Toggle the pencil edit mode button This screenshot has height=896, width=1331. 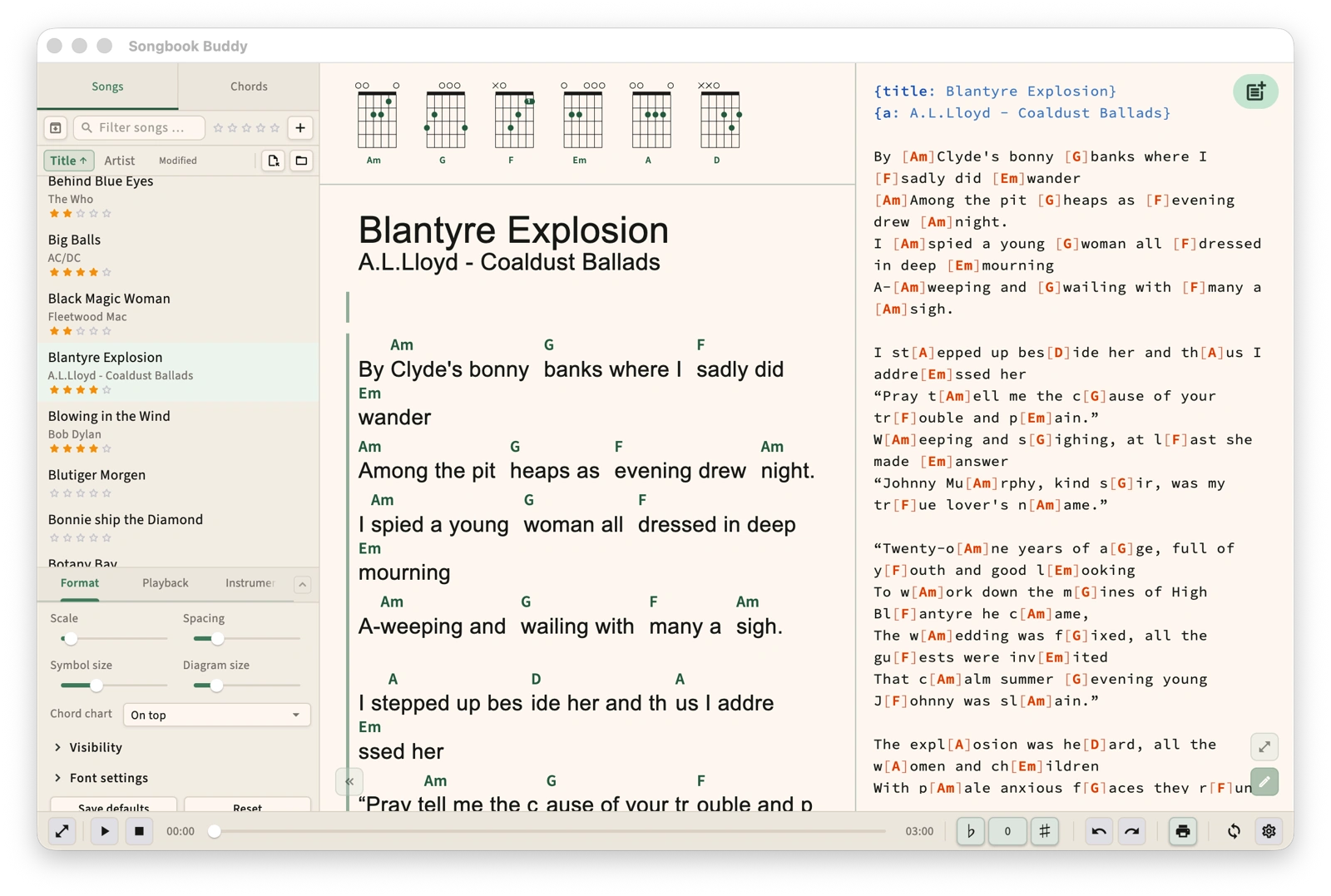1264,782
